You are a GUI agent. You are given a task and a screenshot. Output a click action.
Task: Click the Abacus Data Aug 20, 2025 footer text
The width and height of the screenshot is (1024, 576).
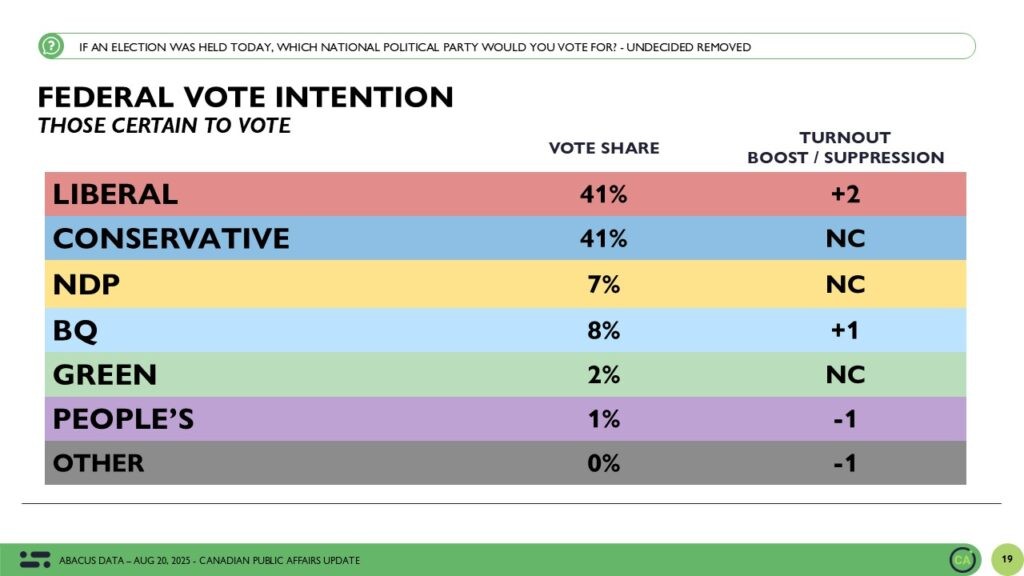(210, 560)
